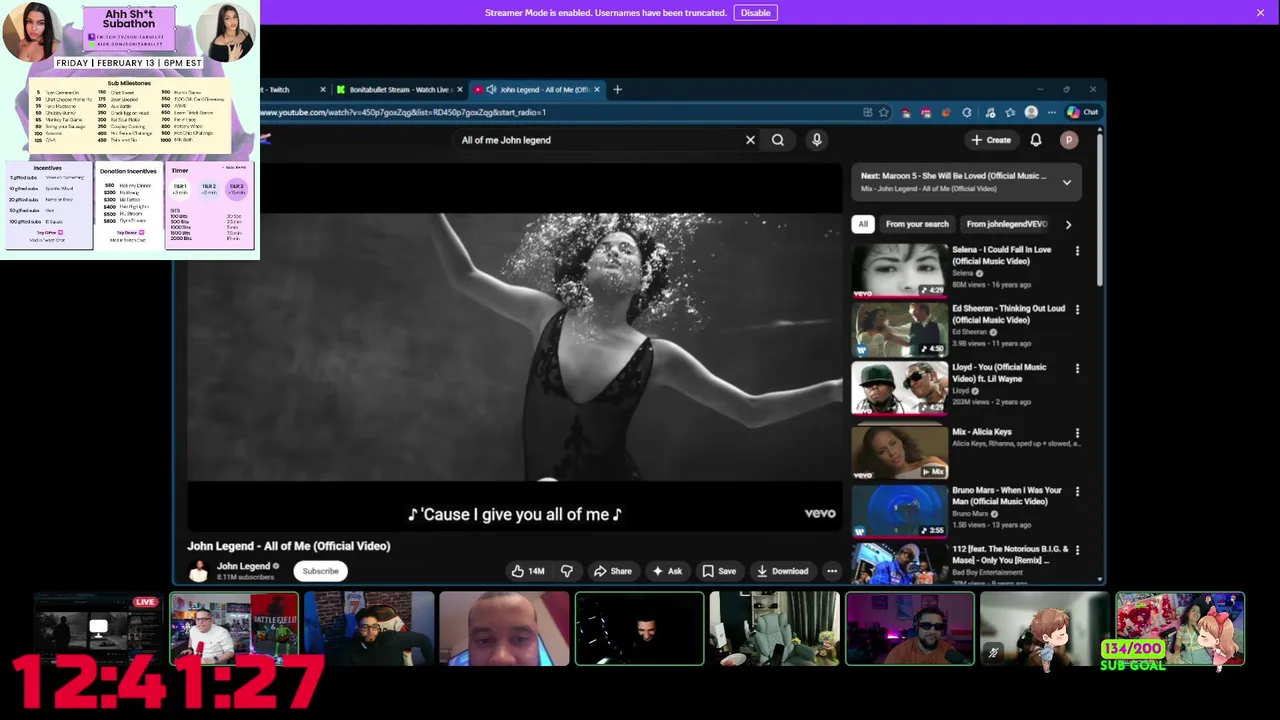Click the browser extensions puzzle icon
The image size is (1280, 720).
967,112
